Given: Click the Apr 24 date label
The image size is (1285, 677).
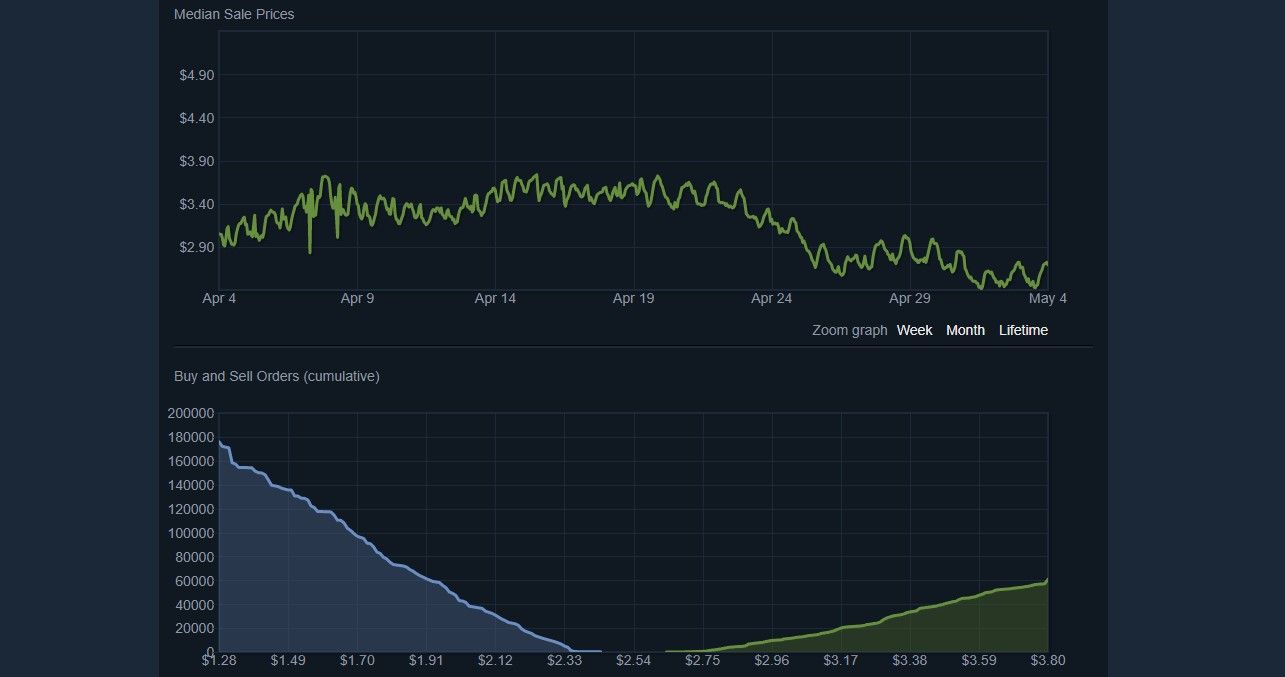Looking at the screenshot, I should tap(771, 298).
